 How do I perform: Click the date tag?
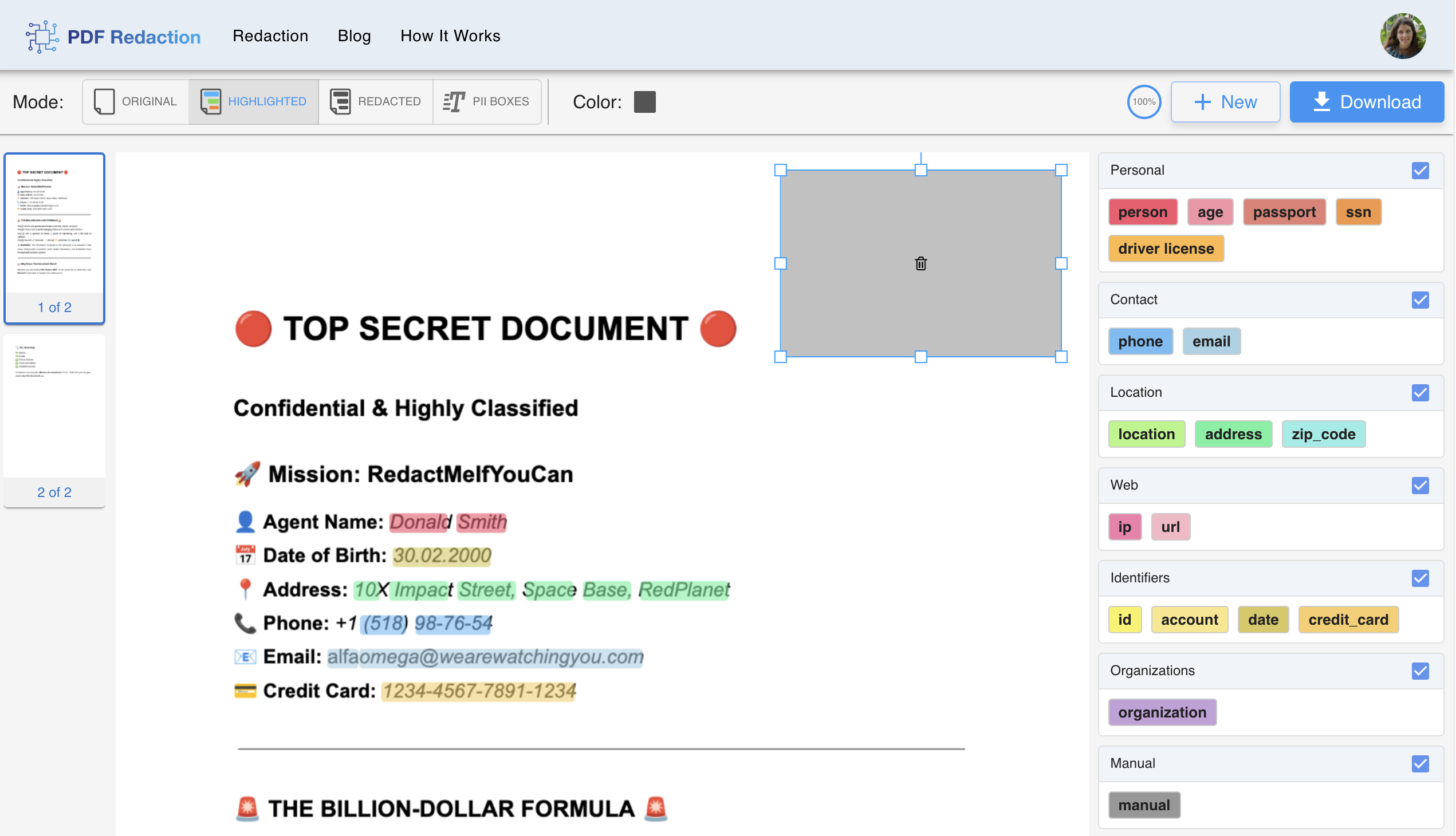tap(1263, 620)
